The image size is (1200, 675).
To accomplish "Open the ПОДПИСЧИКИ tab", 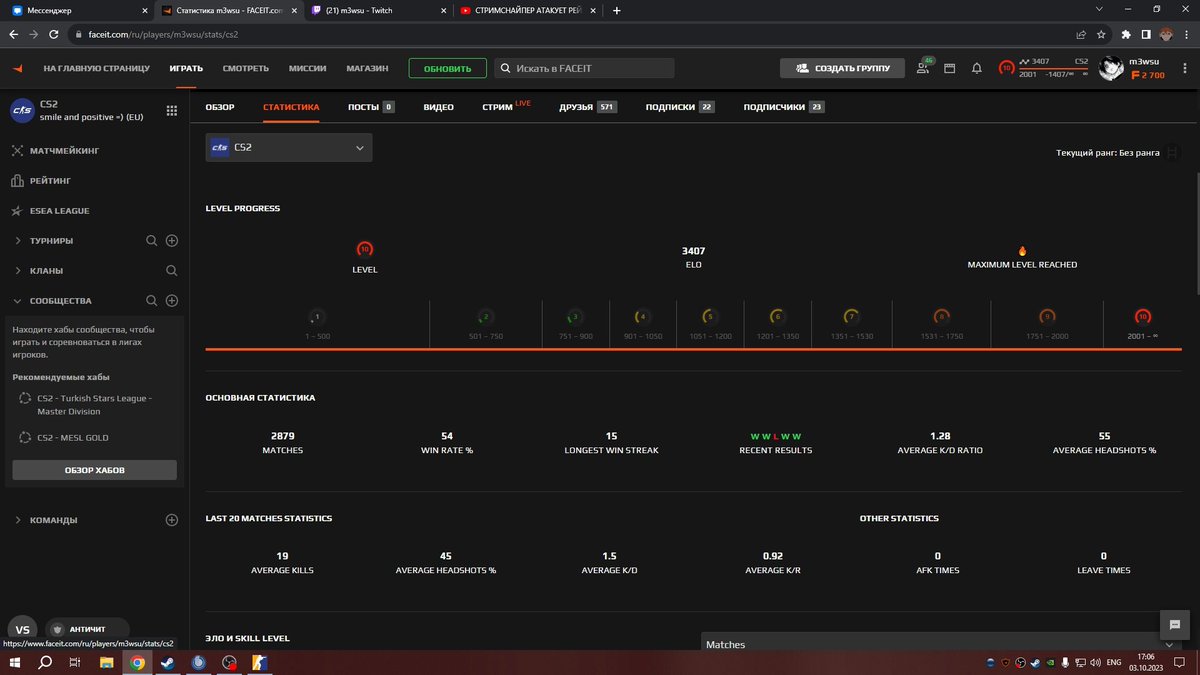I will (784, 107).
